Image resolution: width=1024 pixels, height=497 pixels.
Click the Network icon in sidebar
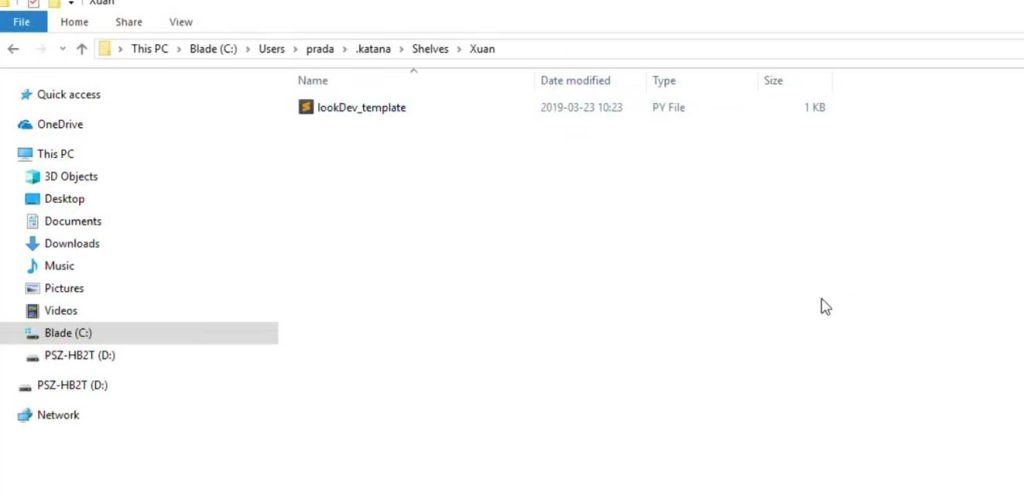[x=26, y=415]
